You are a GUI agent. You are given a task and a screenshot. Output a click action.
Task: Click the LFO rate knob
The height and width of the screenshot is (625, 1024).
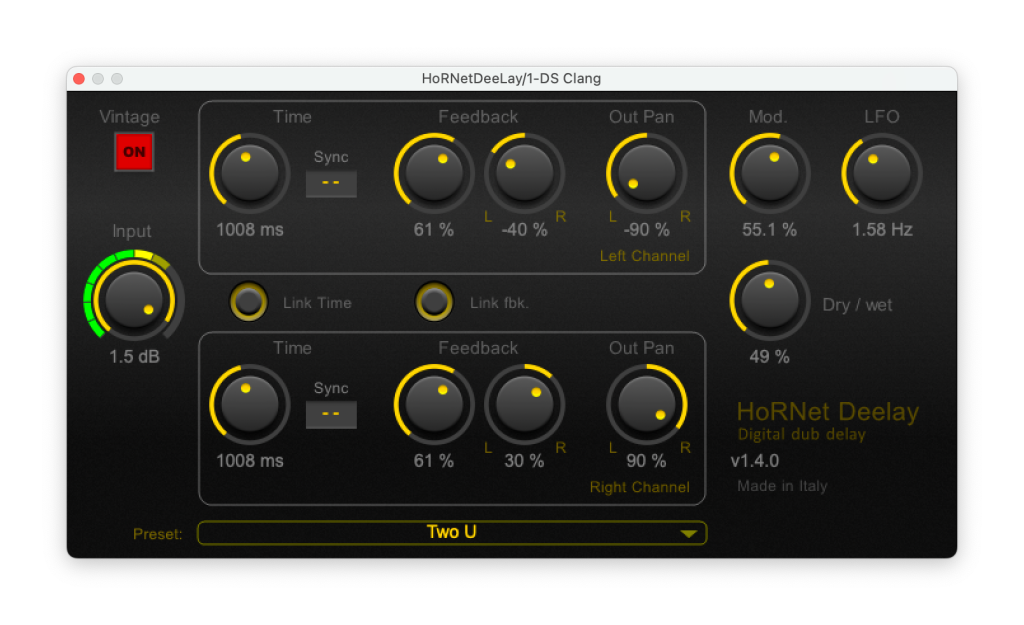(x=882, y=172)
